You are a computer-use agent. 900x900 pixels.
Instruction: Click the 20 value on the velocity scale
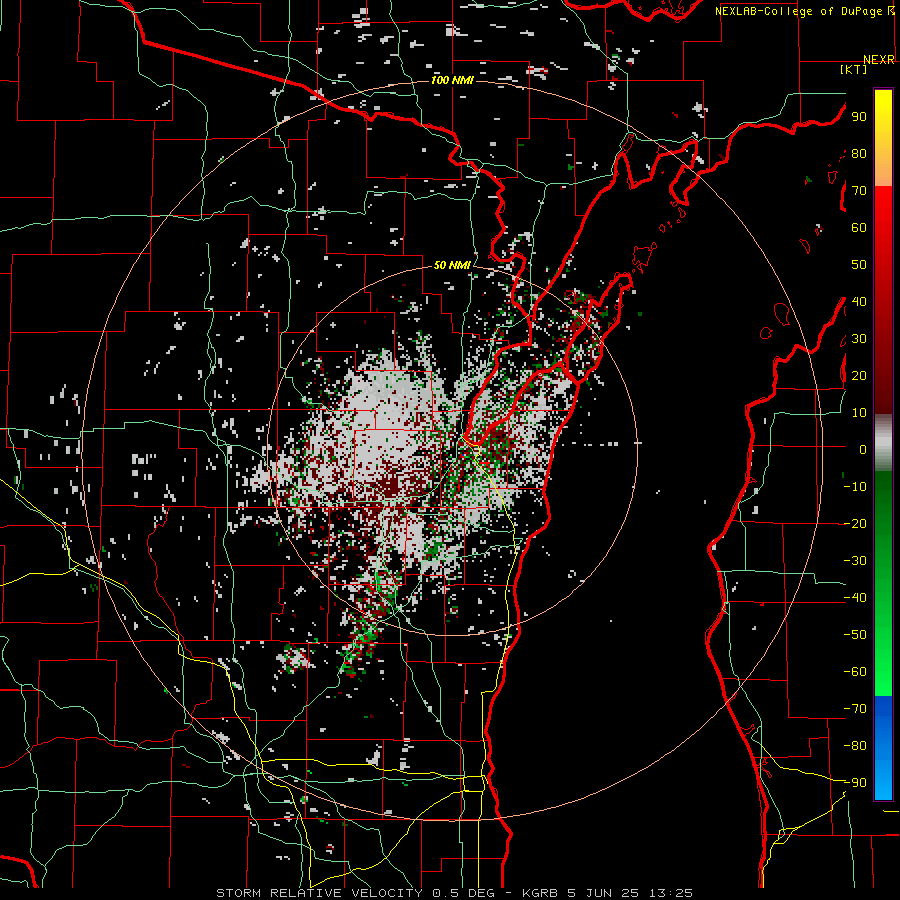[x=859, y=376]
